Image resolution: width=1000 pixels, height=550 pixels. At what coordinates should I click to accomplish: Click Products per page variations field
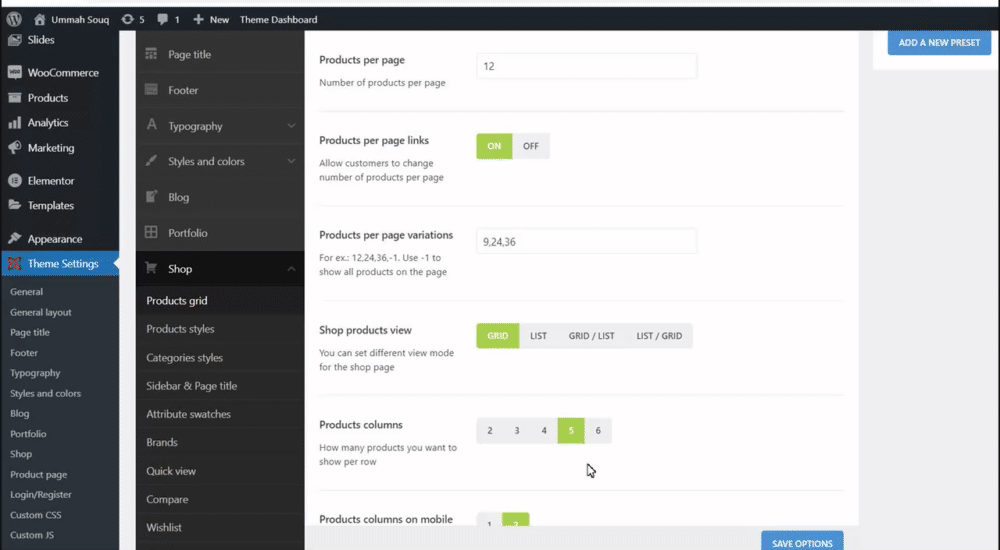586,241
